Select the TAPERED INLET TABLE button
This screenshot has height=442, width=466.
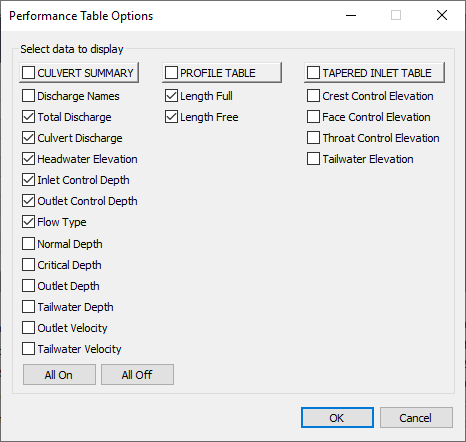point(374,72)
